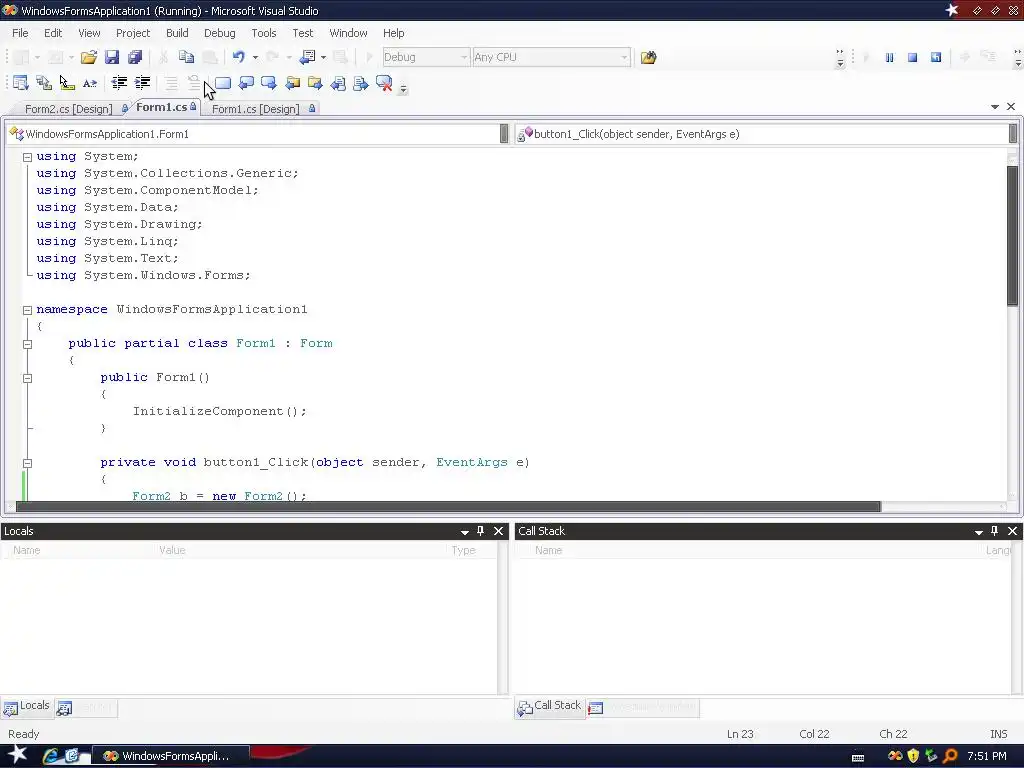The image size is (1024, 768).
Task: Click the Quick Info icon
Action: pos(67,83)
